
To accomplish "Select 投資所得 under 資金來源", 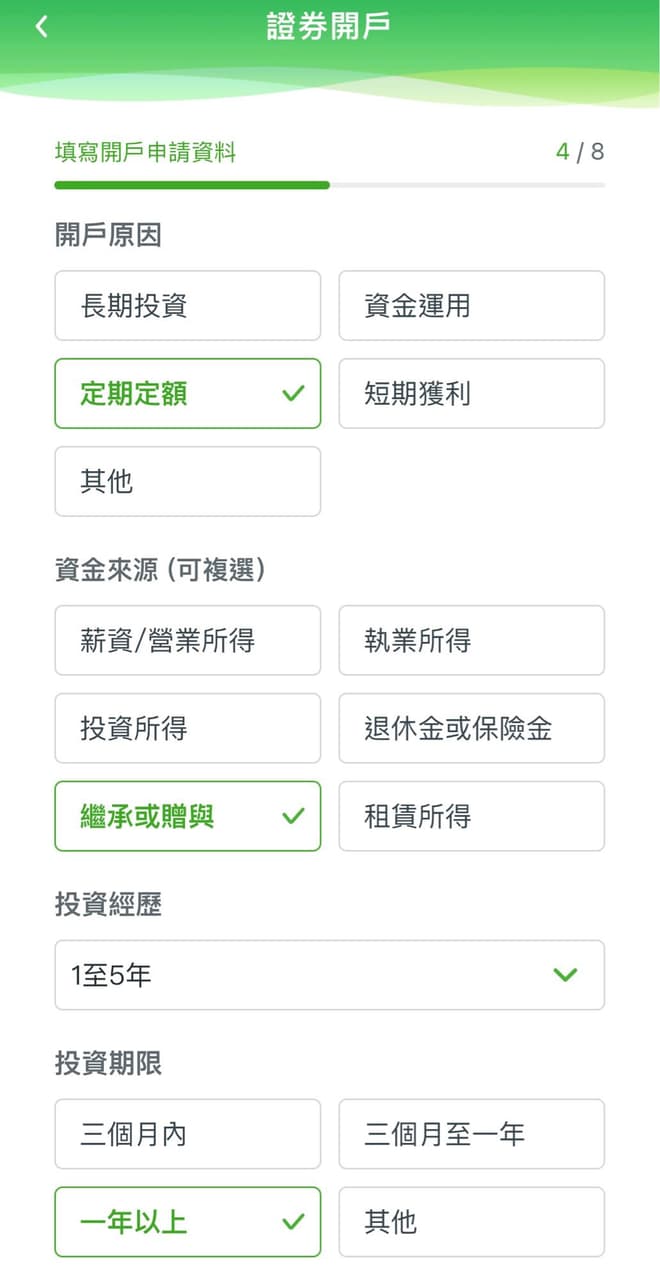I will pyautogui.click(x=187, y=729).
